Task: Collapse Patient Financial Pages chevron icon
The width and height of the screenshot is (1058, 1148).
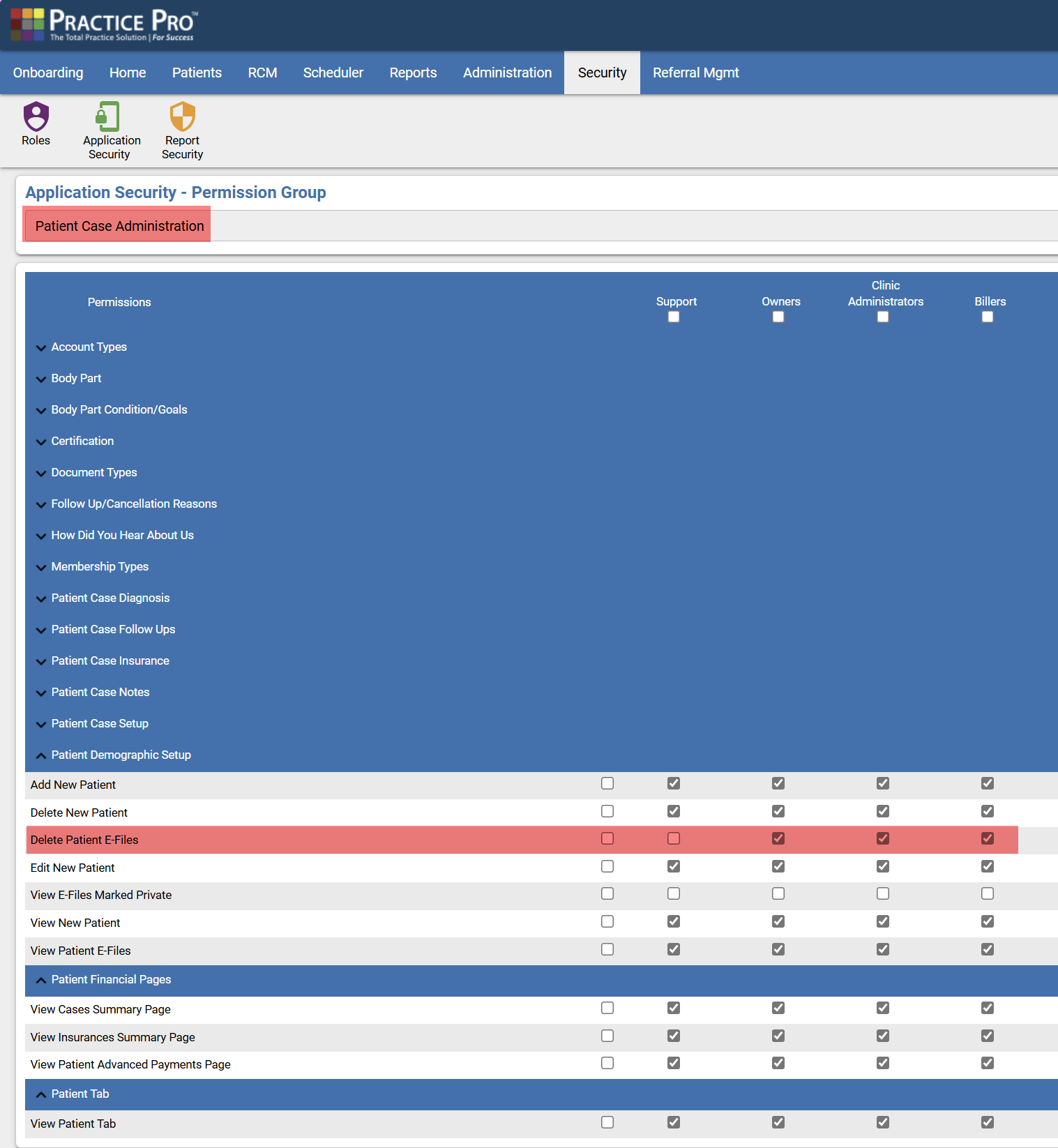Action: pyautogui.click(x=41, y=980)
